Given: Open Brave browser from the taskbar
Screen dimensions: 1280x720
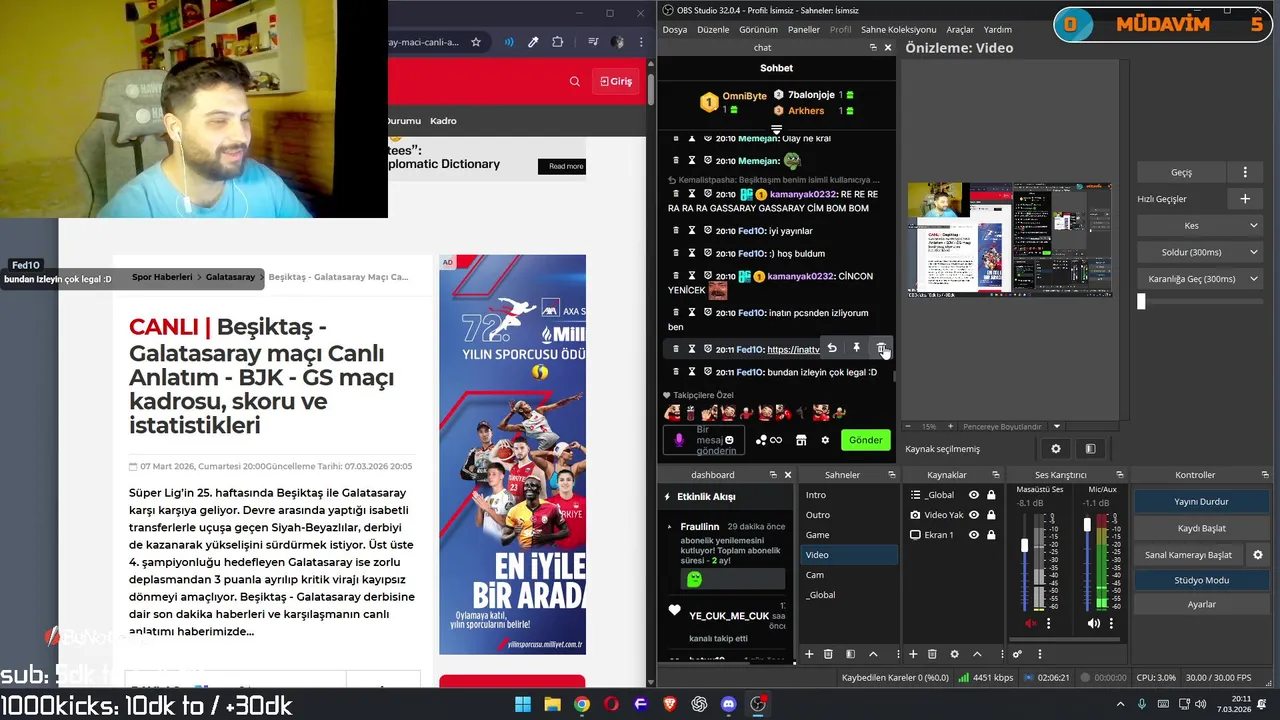Looking at the screenshot, I should [670, 704].
